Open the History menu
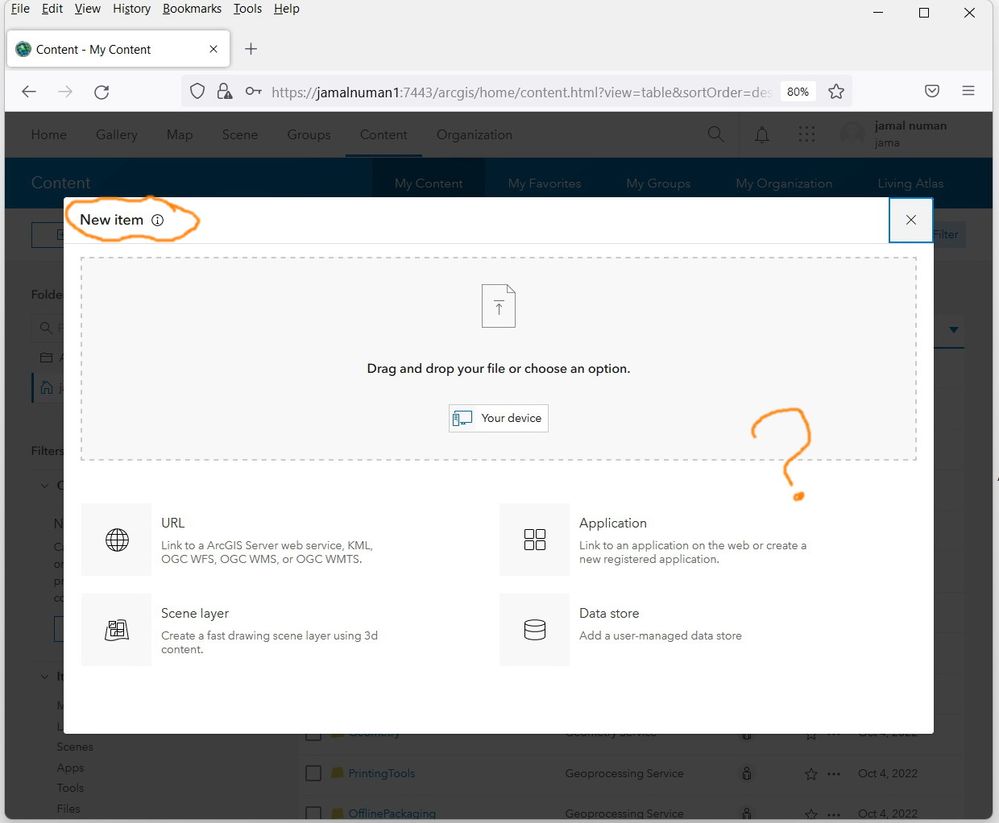Viewport: 999px width, 823px height. click(x=131, y=9)
